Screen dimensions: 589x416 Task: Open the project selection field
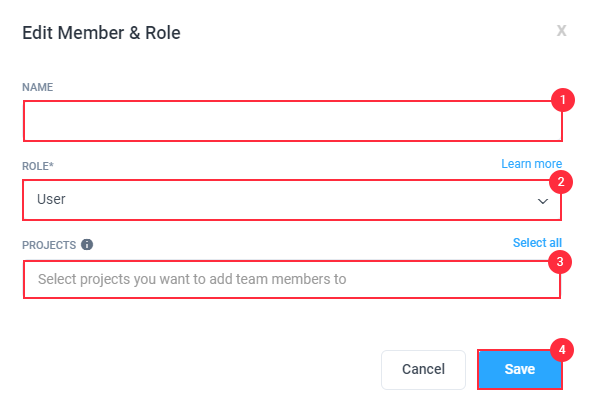coord(292,280)
